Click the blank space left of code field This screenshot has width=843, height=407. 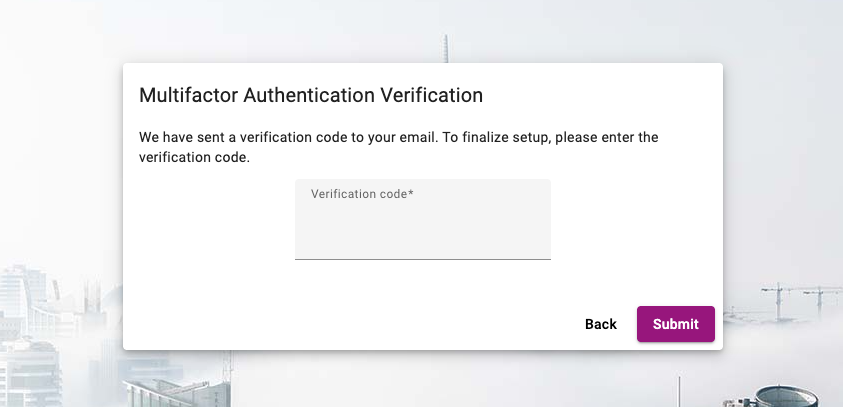pyautogui.click(x=215, y=220)
